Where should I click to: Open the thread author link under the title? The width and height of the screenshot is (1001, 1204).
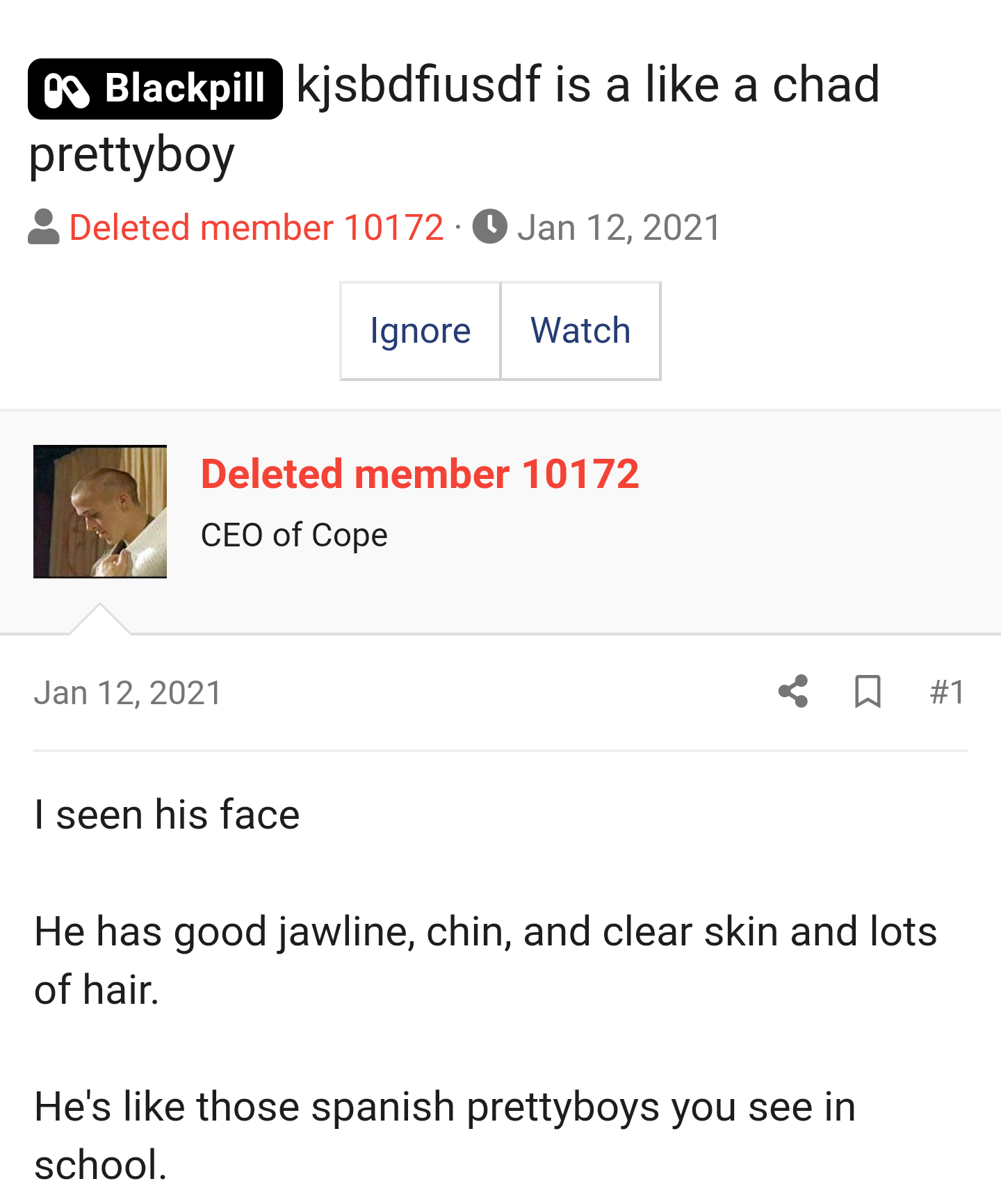coord(257,227)
